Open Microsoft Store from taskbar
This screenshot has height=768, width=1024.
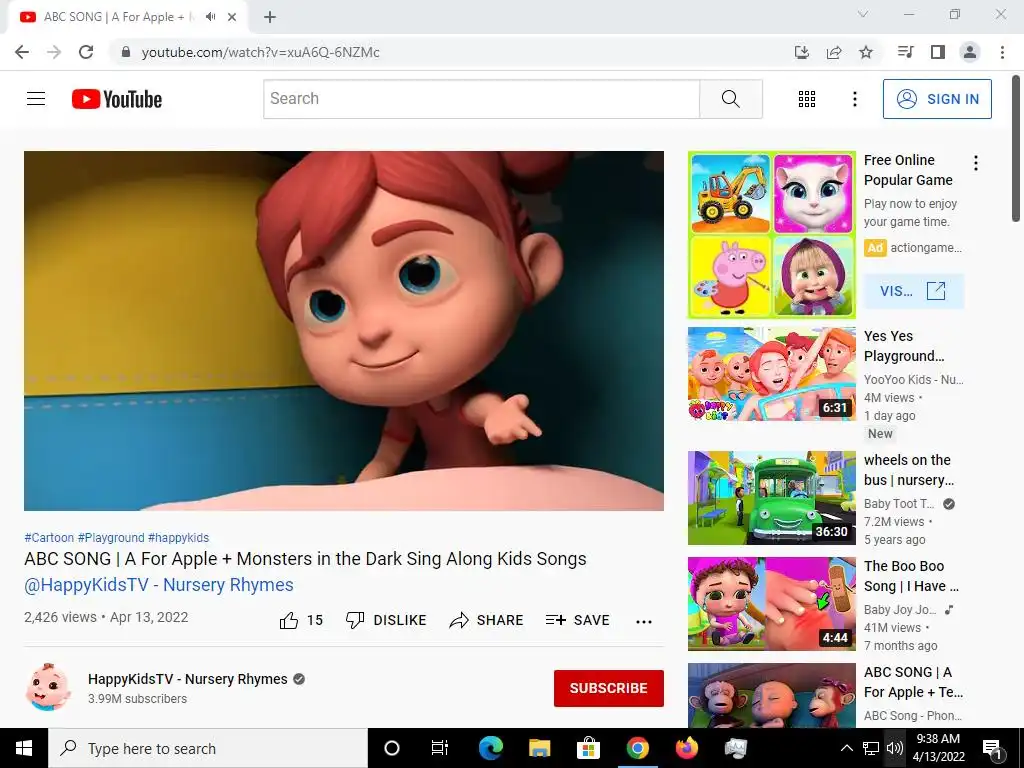point(588,748)
